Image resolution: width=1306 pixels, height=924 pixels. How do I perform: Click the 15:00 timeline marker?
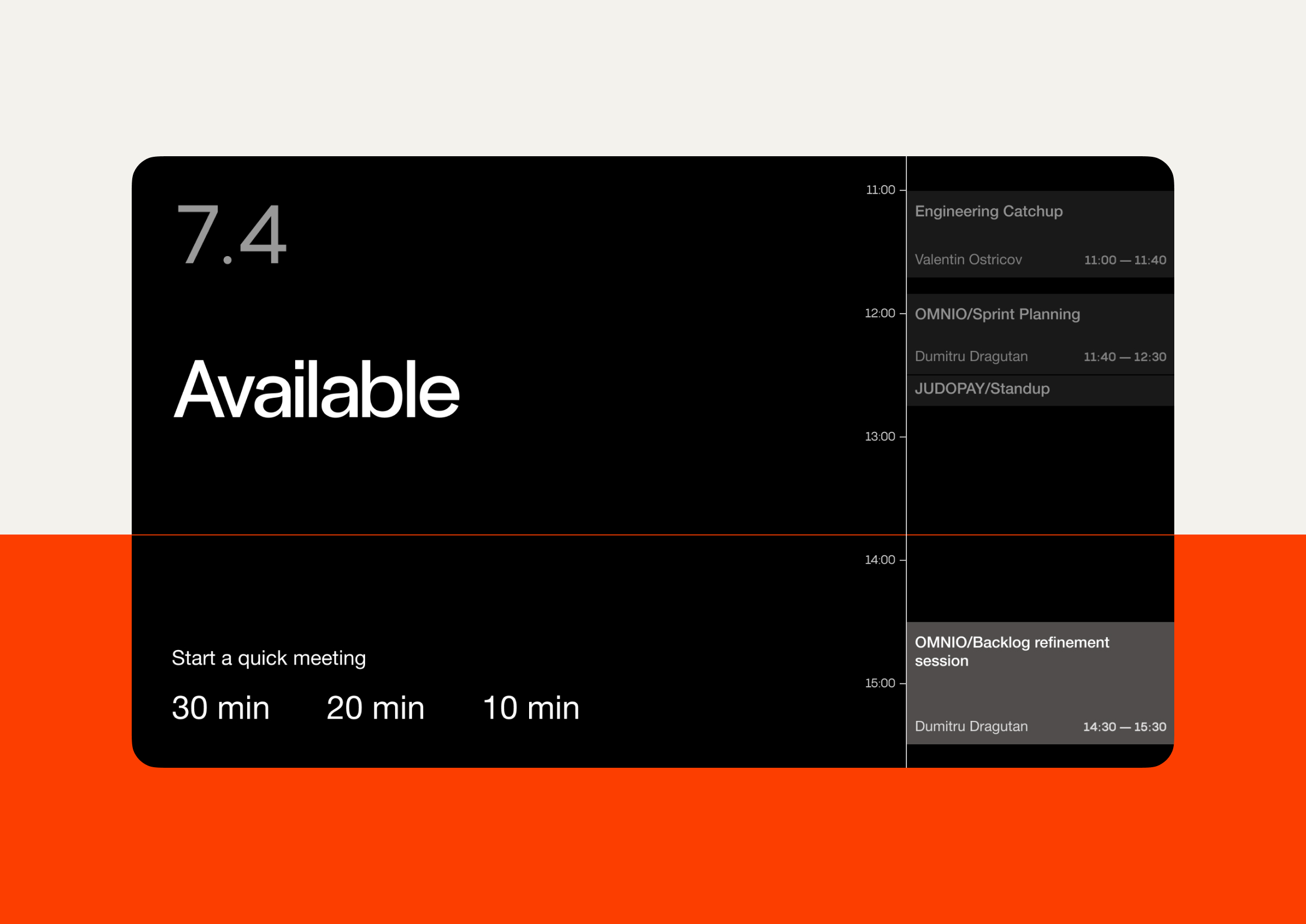[x=879, y=684]
